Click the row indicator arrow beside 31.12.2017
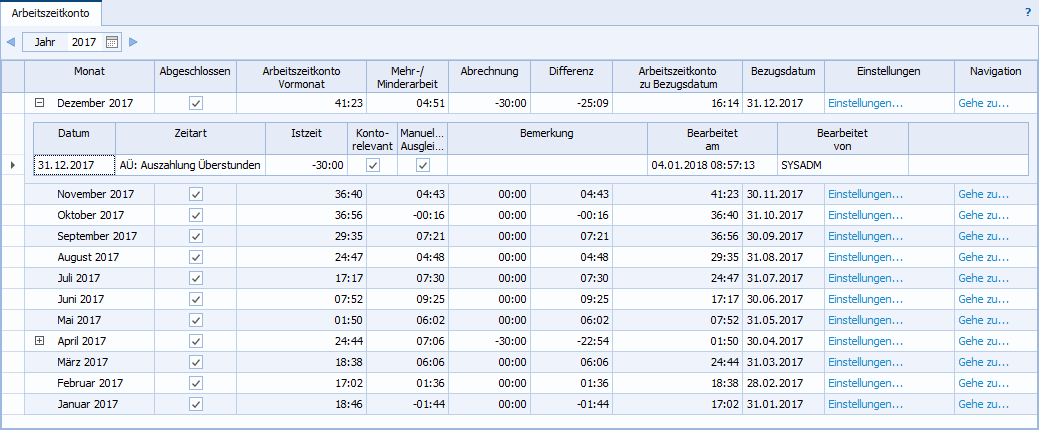1039x430 pixels. pos(12,165)
